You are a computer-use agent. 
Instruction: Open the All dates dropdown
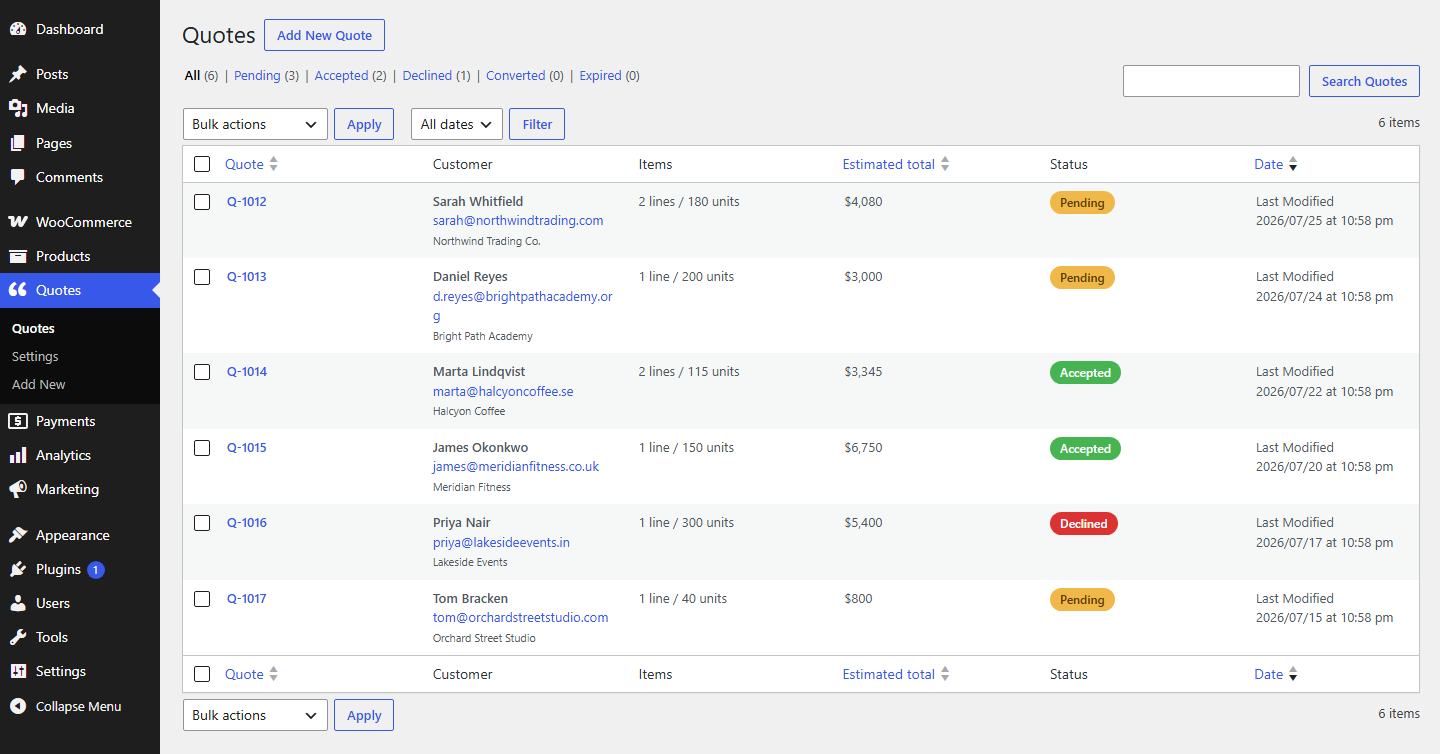[x=457, y=124]
